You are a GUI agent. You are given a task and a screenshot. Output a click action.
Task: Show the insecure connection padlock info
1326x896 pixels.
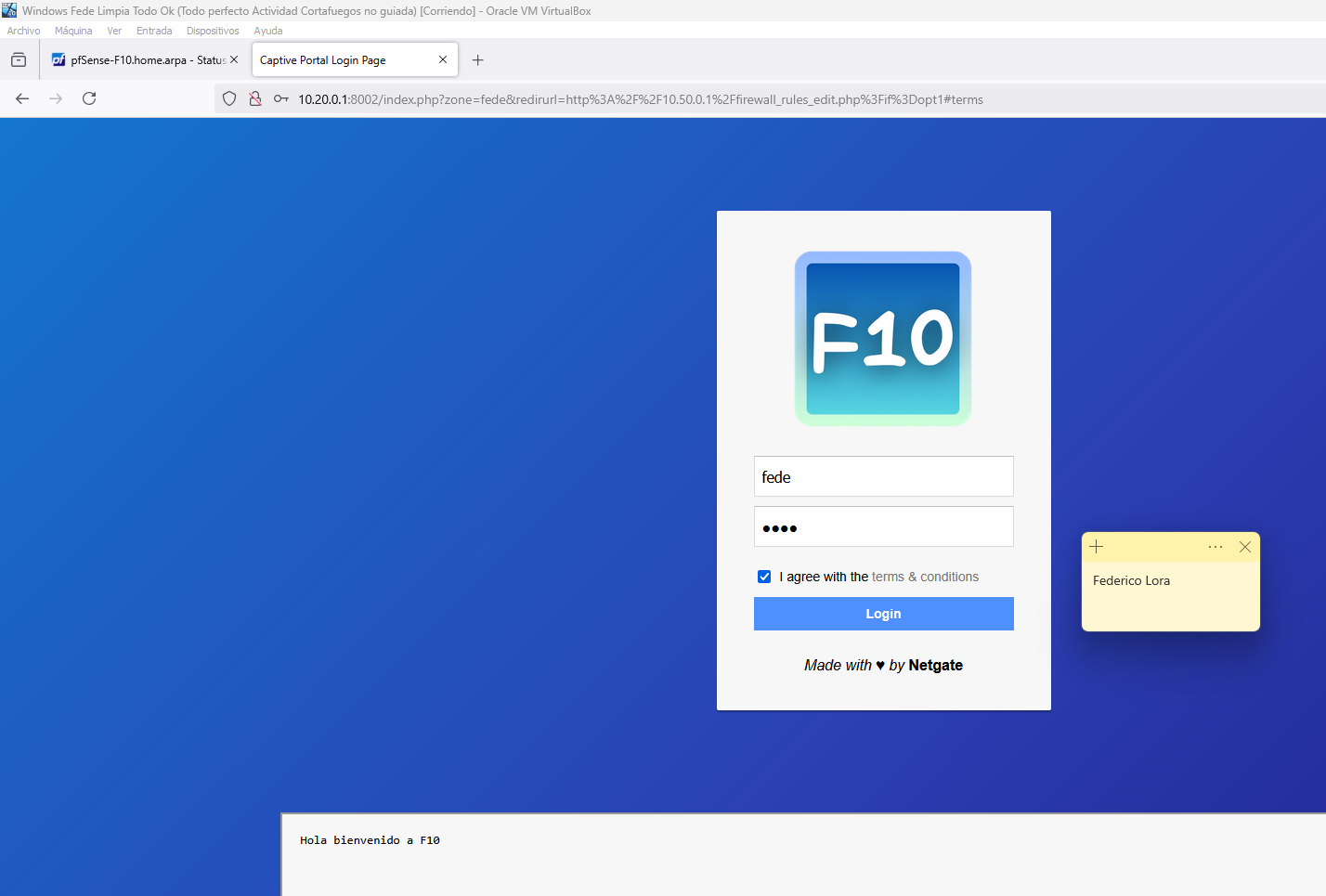point(255,98)
